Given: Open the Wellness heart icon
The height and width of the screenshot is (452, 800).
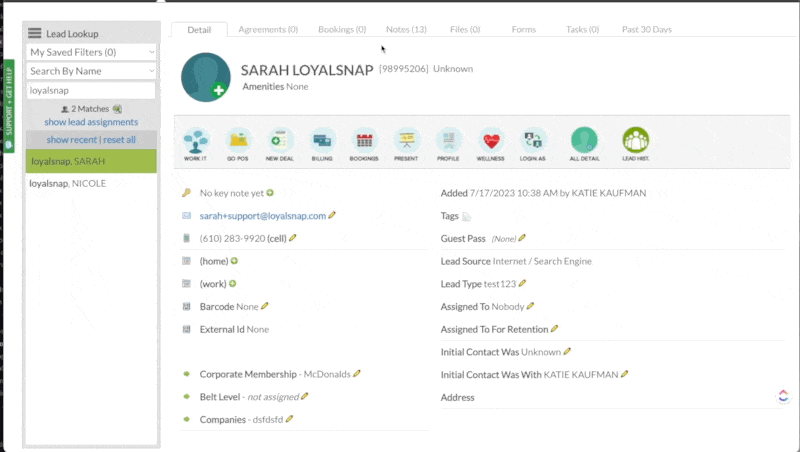Looking at the screenshot, I should tap(491, 142).
